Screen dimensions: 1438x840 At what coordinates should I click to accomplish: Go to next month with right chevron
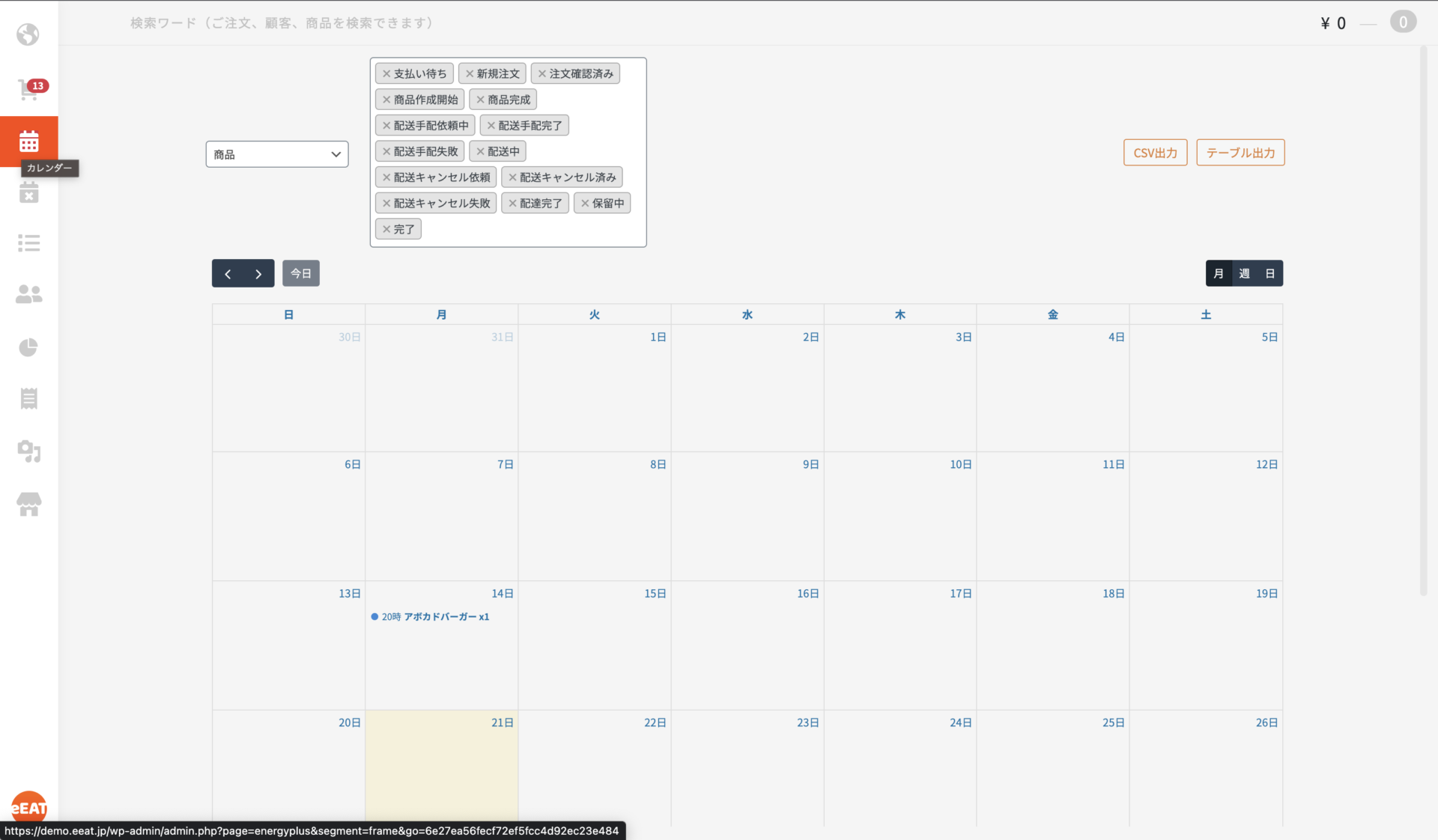(x=258, y=274)
